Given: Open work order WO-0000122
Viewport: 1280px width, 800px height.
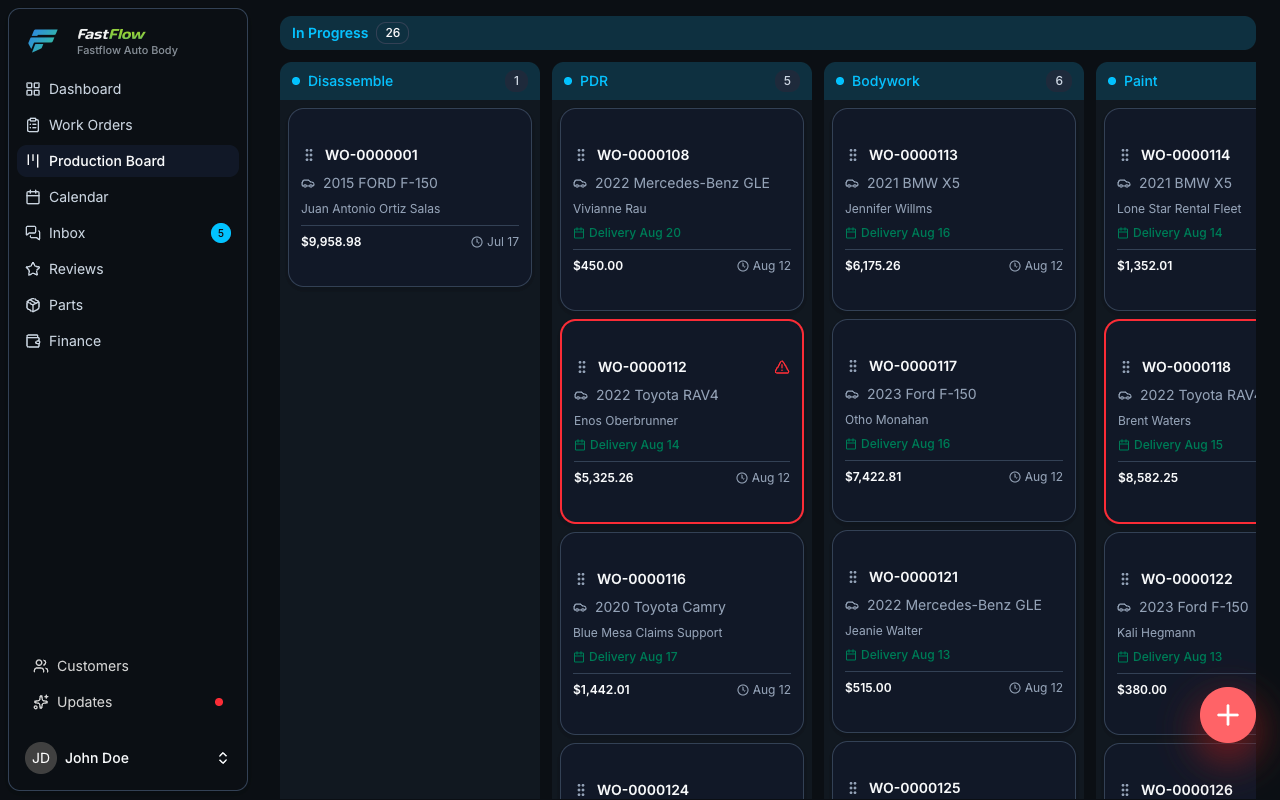Looking at the screenshot, I should [x=1186, y=579].
